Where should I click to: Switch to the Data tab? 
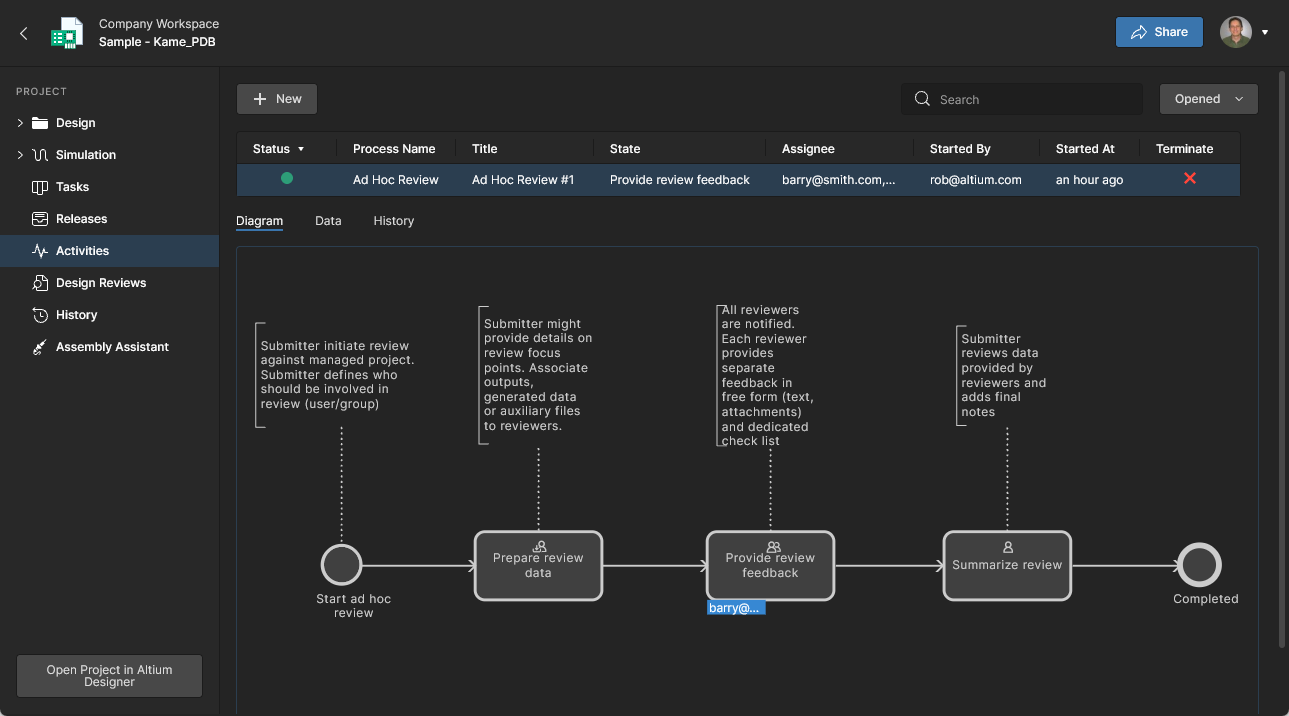pyautogui.click(x=328, y=221)
